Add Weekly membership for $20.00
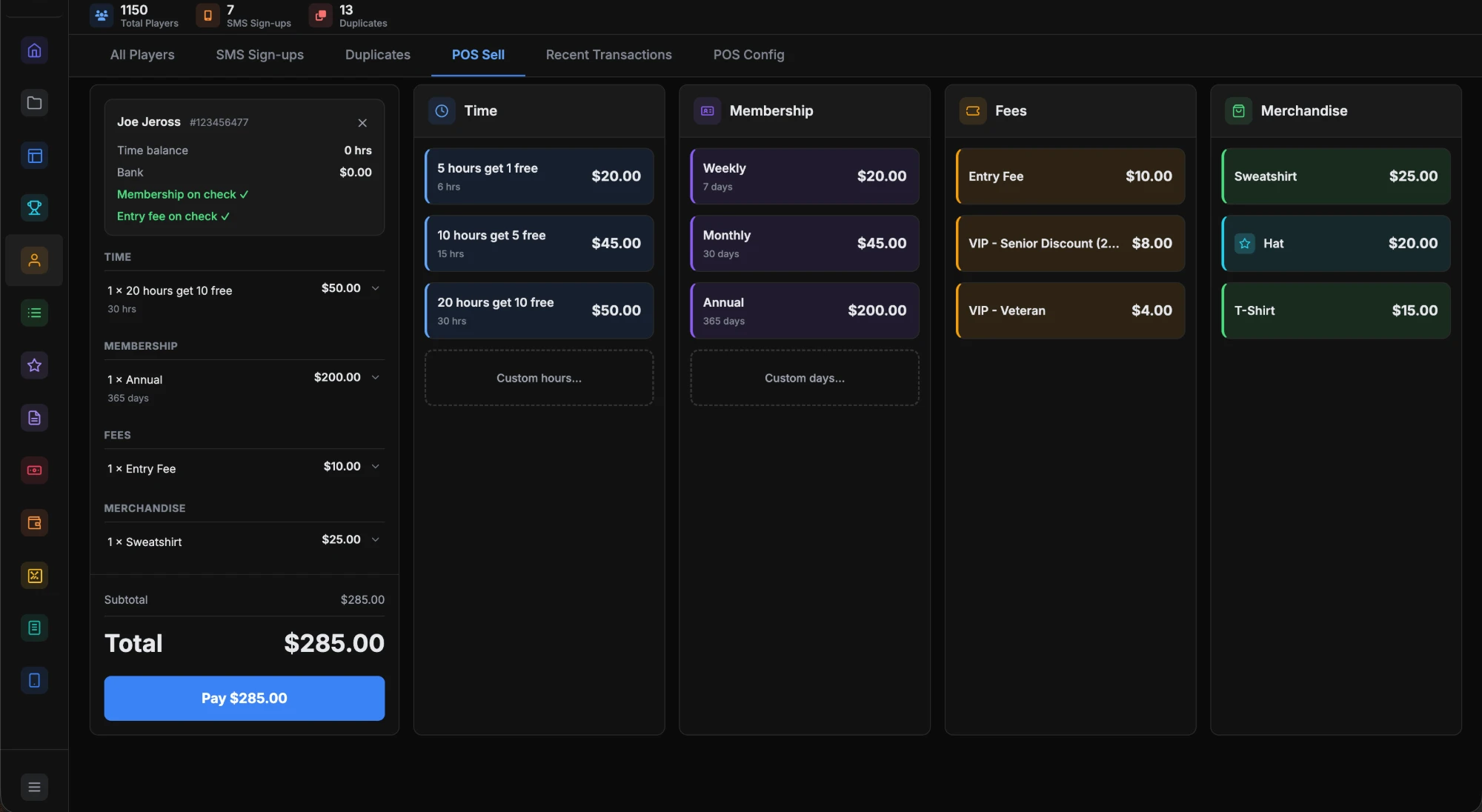 click(804, 176)
